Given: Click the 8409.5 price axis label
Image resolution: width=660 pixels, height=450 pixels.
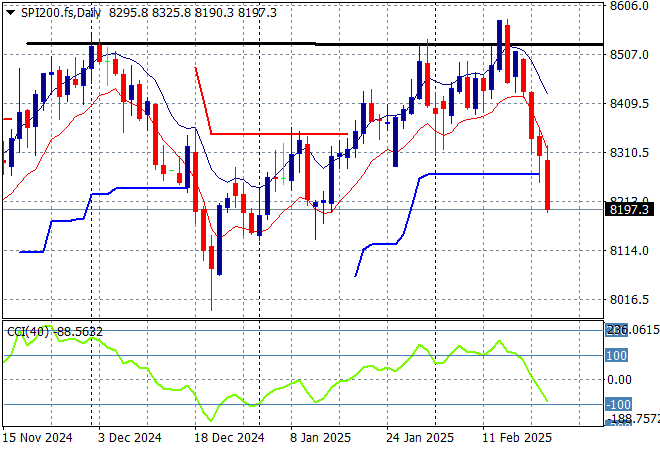Looking at the screenshot, I should [x=629, y=104].
